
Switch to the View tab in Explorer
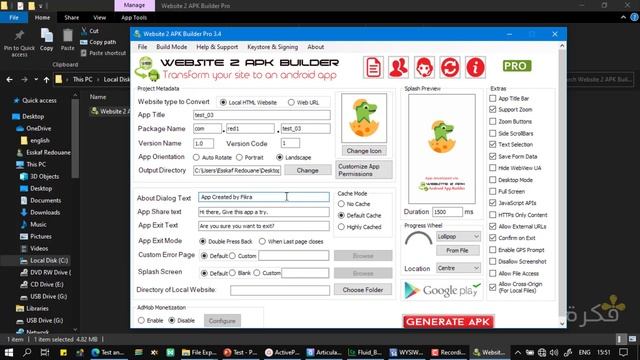point(99,18)
